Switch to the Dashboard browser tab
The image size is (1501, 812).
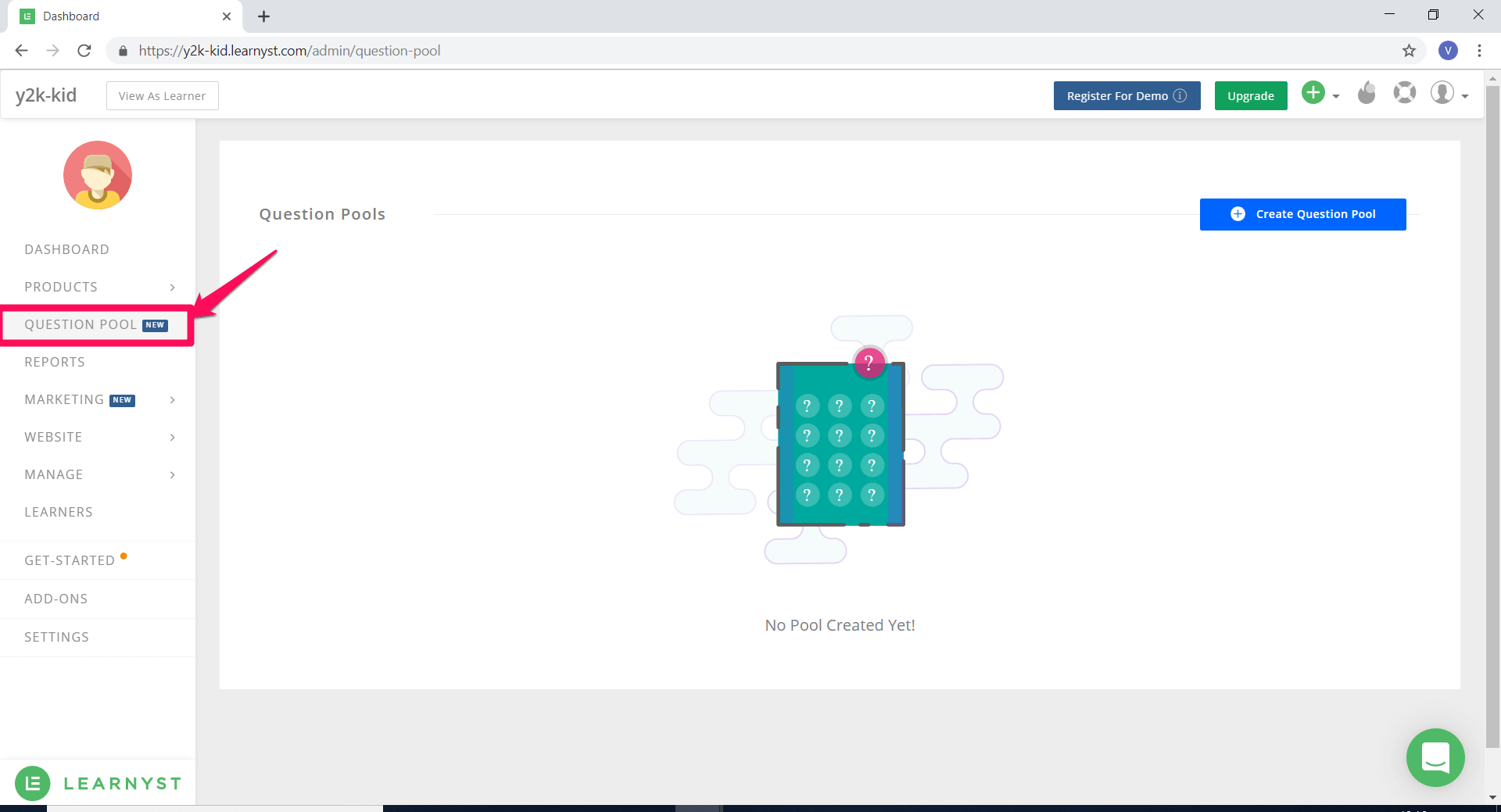[109, 16]
